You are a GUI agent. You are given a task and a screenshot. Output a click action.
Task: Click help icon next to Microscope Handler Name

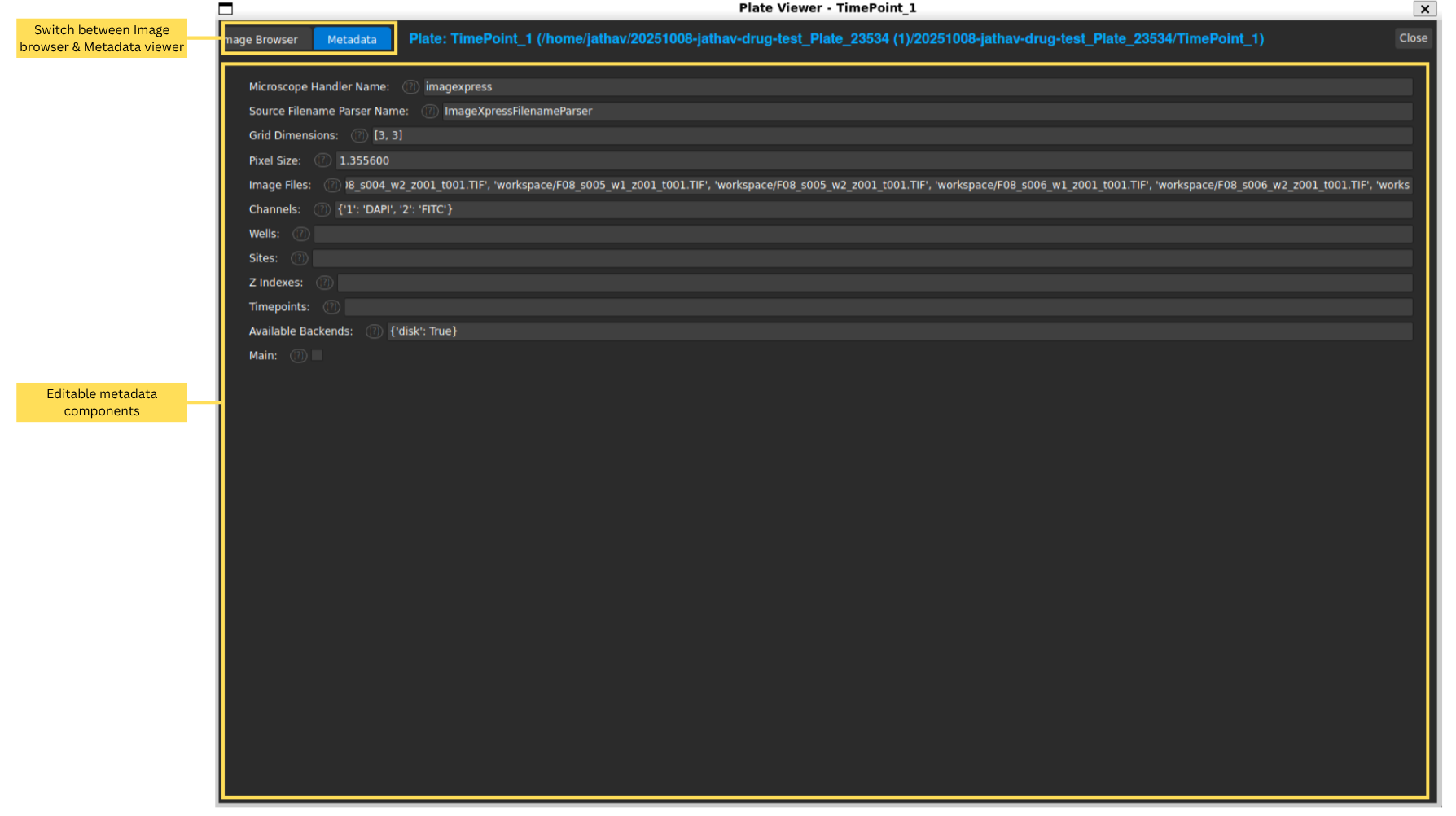tap(410, 86)
